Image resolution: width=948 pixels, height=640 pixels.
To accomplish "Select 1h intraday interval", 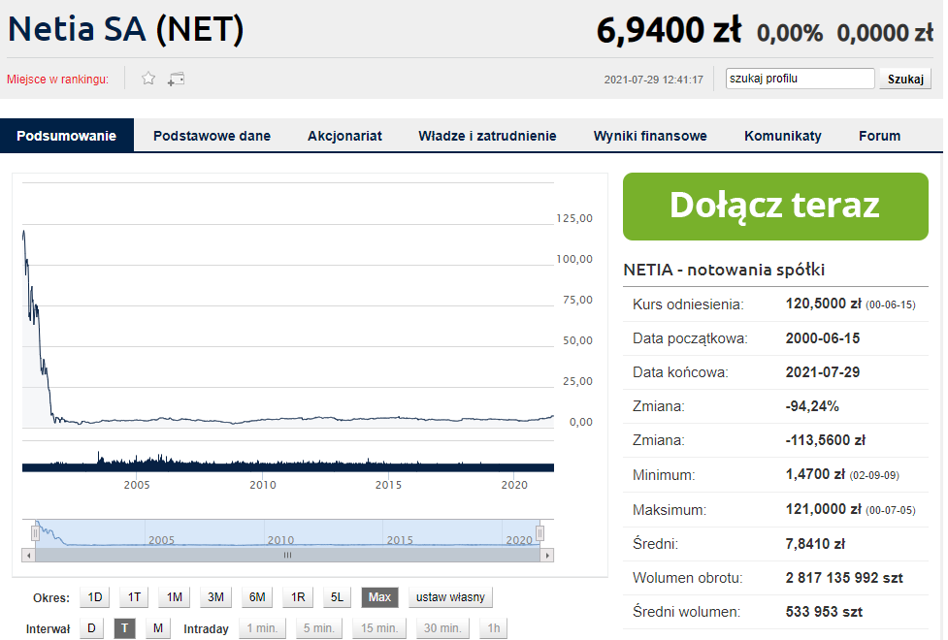I will pos(494,628).
